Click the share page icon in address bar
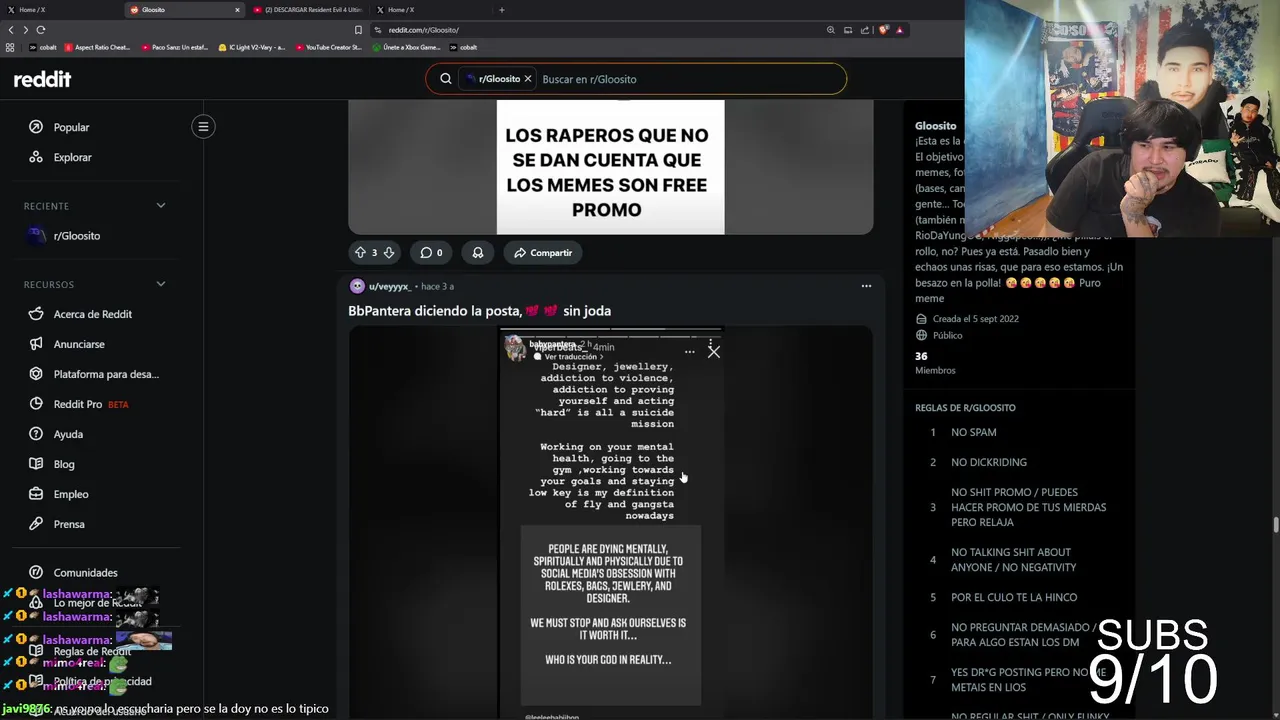Image resolution: width=1280 pixels, height=720 pixels. point(865,30)
